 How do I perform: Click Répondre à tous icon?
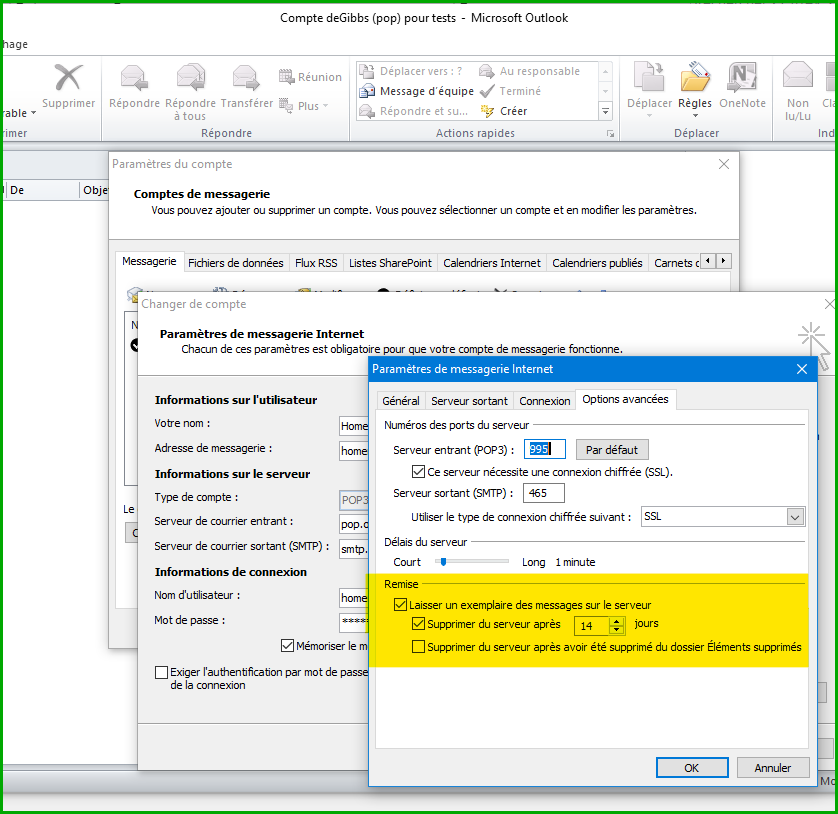point(190,79)
